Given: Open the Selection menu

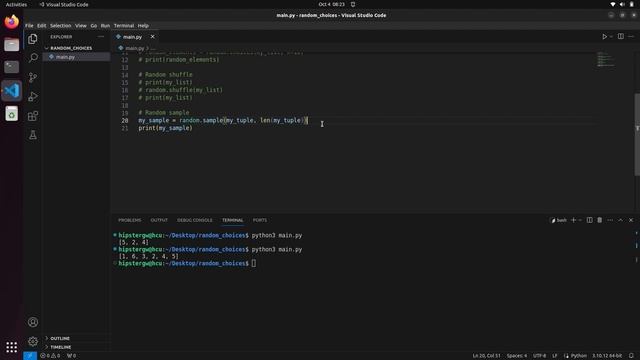Looking at the screenshot, I should 60,25.
